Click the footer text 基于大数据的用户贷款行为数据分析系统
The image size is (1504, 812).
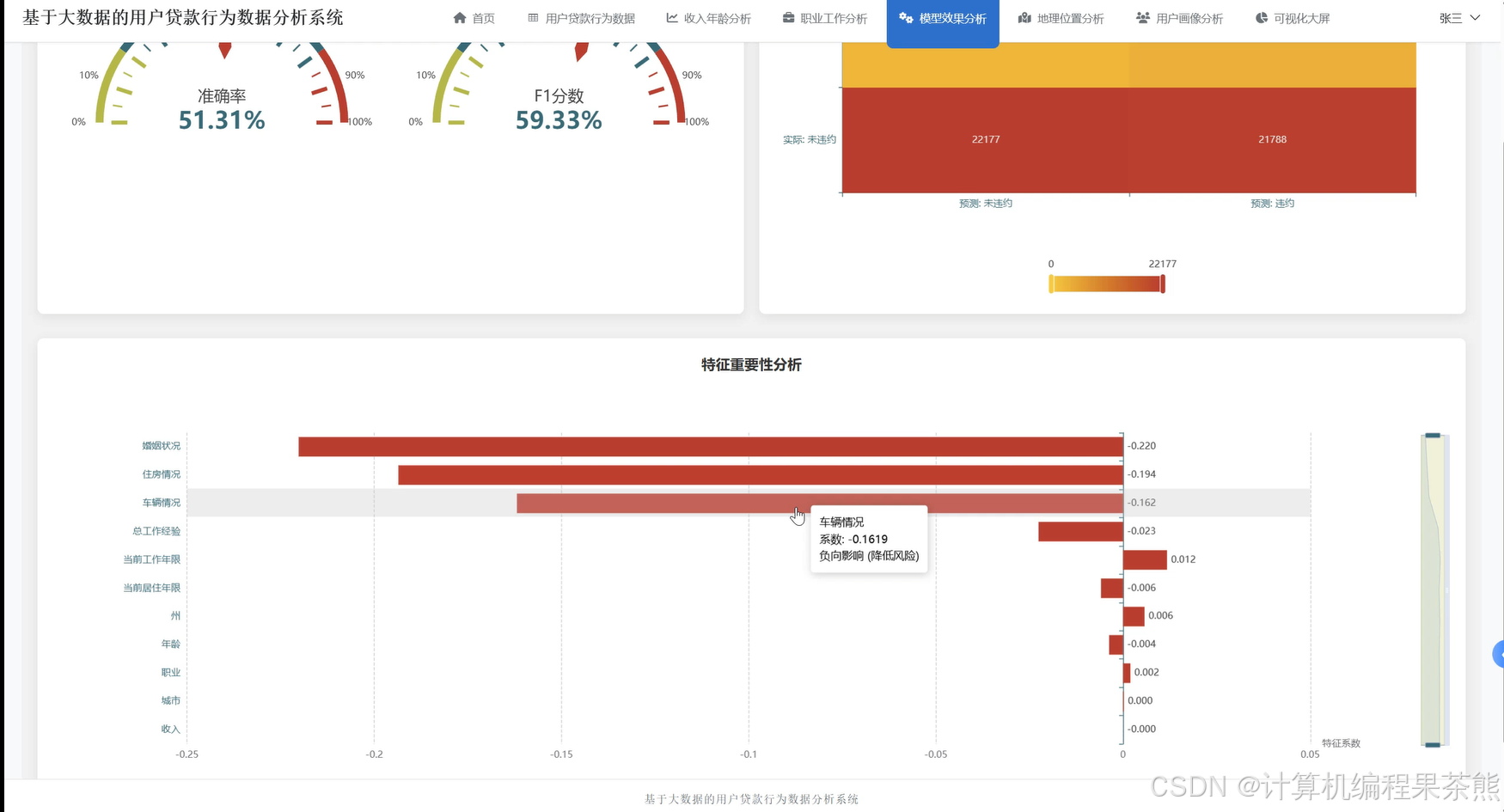pyautogui.click(x=752, y=799)
